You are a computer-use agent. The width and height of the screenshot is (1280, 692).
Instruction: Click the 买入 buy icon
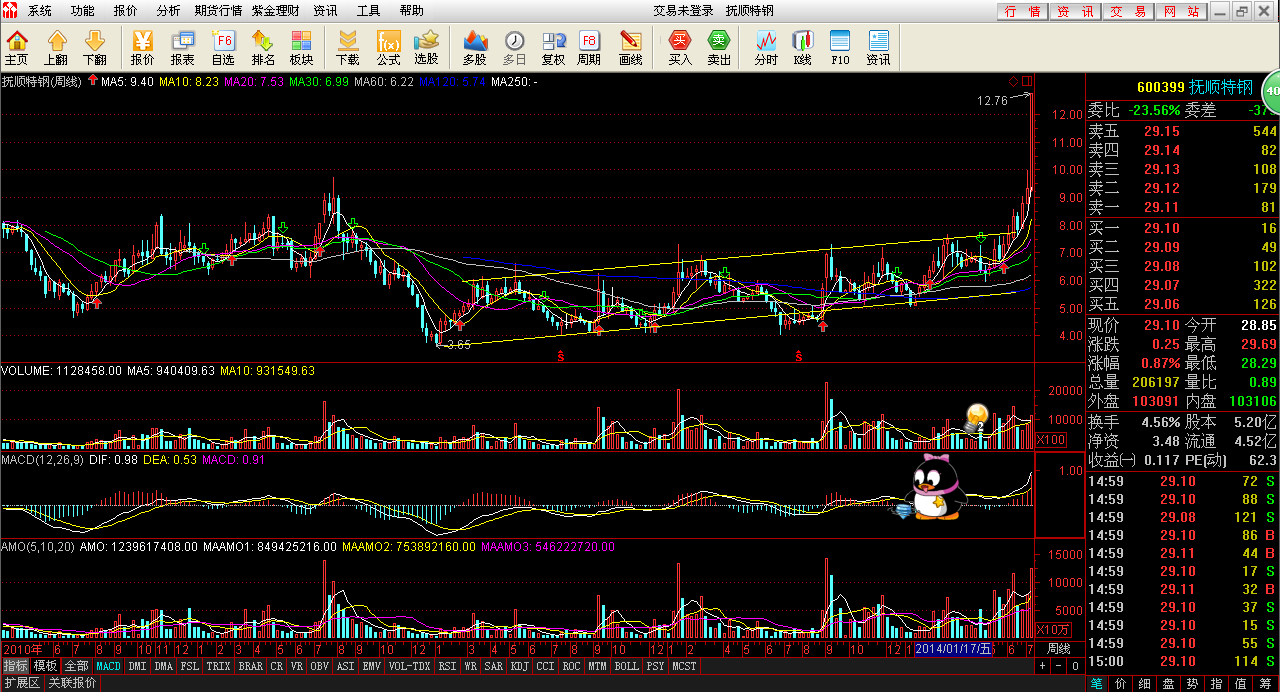680,47
